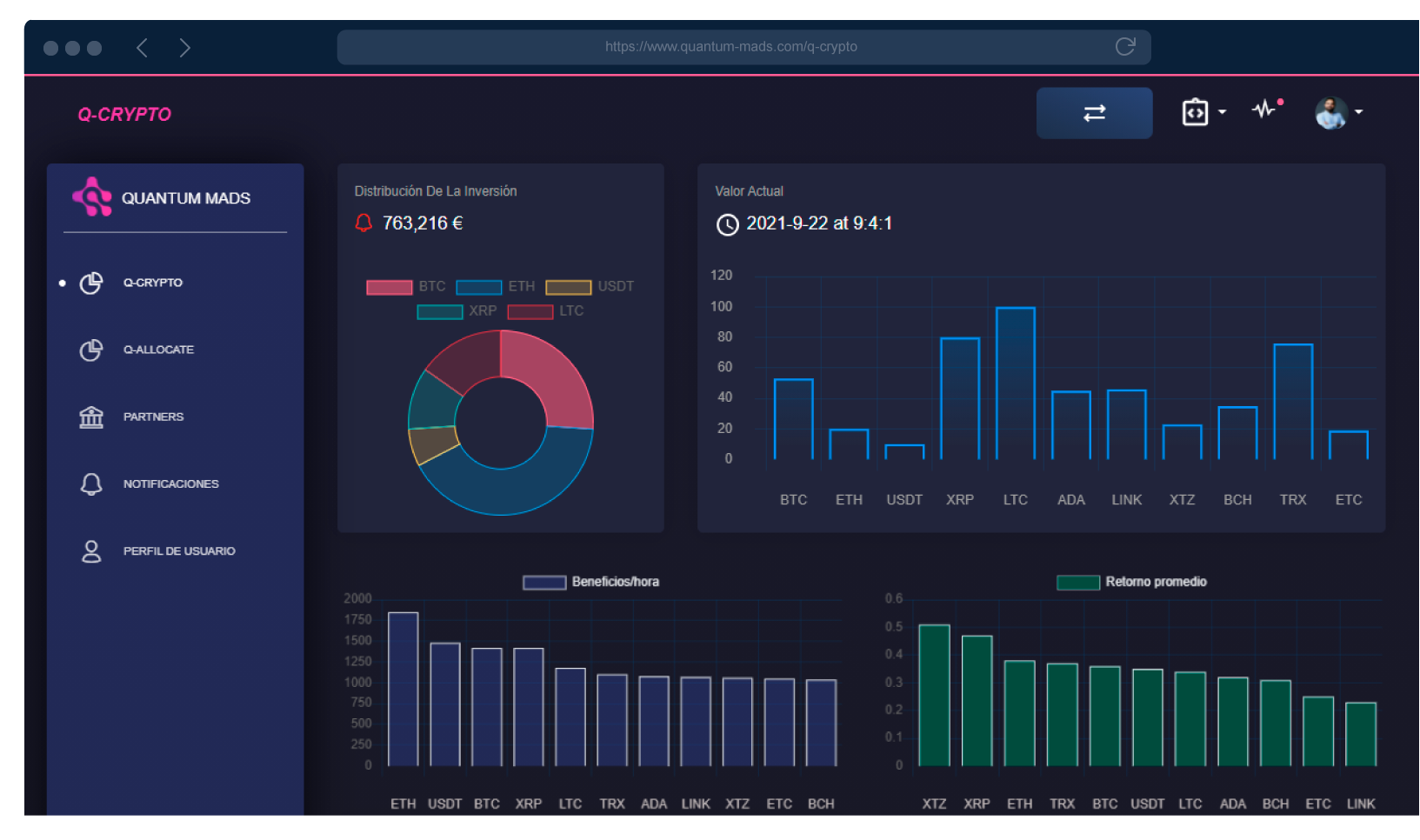Click the ETH color swatch in the donut legend
The height and width of the screenshot is (840, 1420).
[480, 287]
